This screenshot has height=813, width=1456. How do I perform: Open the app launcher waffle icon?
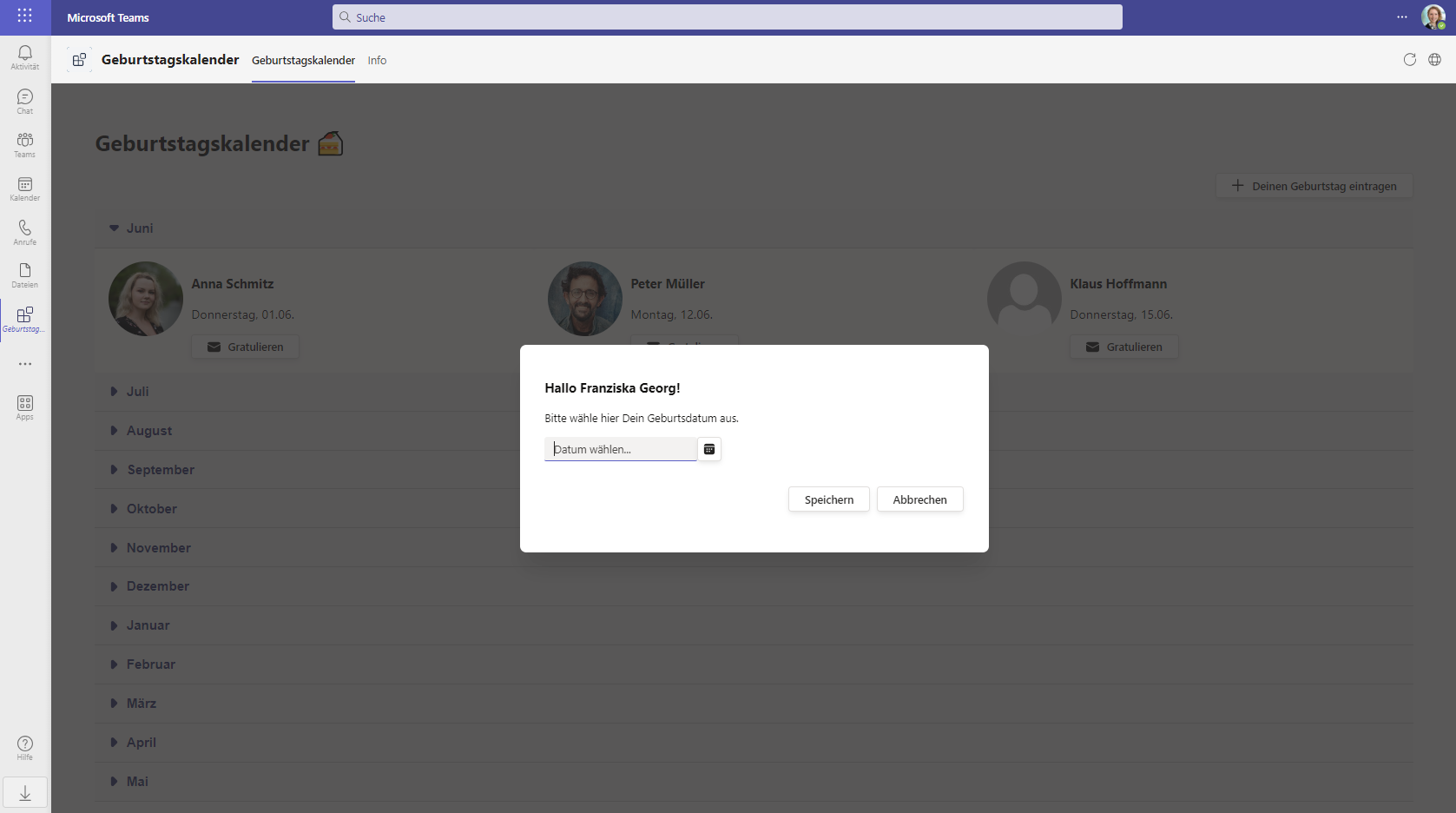[x=24, y=16]
